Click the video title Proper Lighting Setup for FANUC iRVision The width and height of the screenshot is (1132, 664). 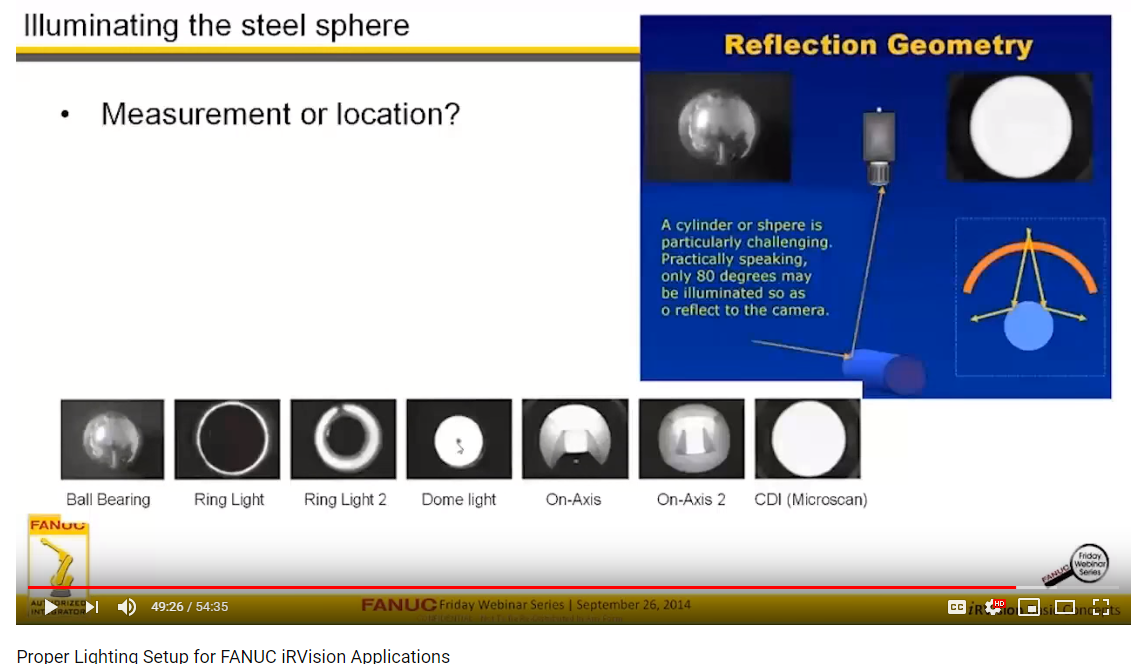pyautogui.click(x=233, y=655)
